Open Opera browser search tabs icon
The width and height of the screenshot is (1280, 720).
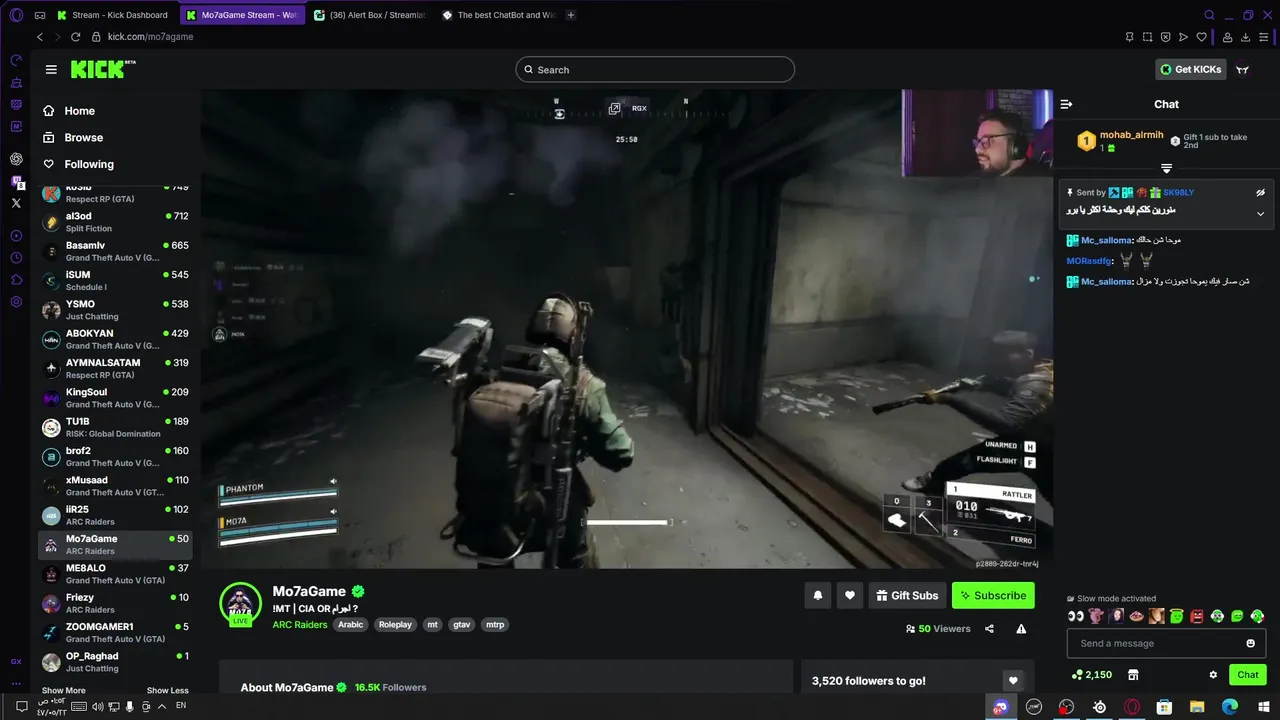coord(1209,15)
